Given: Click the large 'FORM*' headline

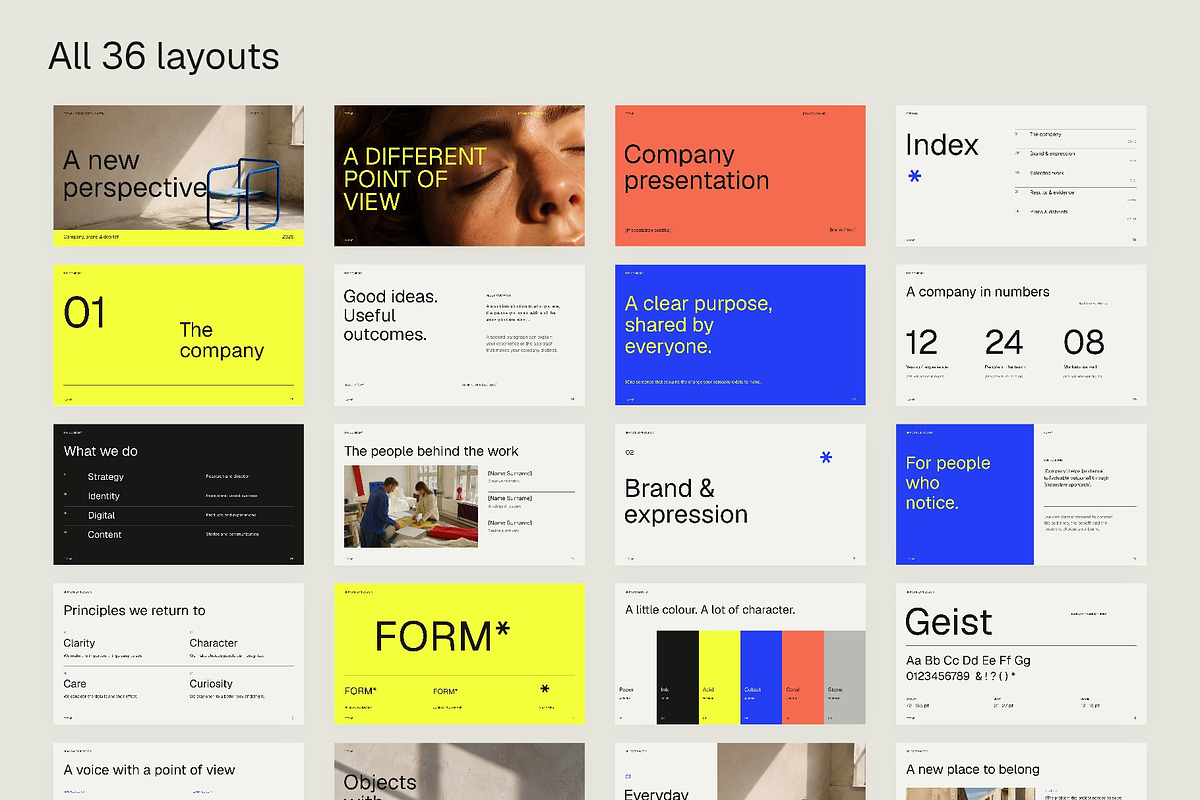Looking at the screenshot, I should (x=442, y=636).
